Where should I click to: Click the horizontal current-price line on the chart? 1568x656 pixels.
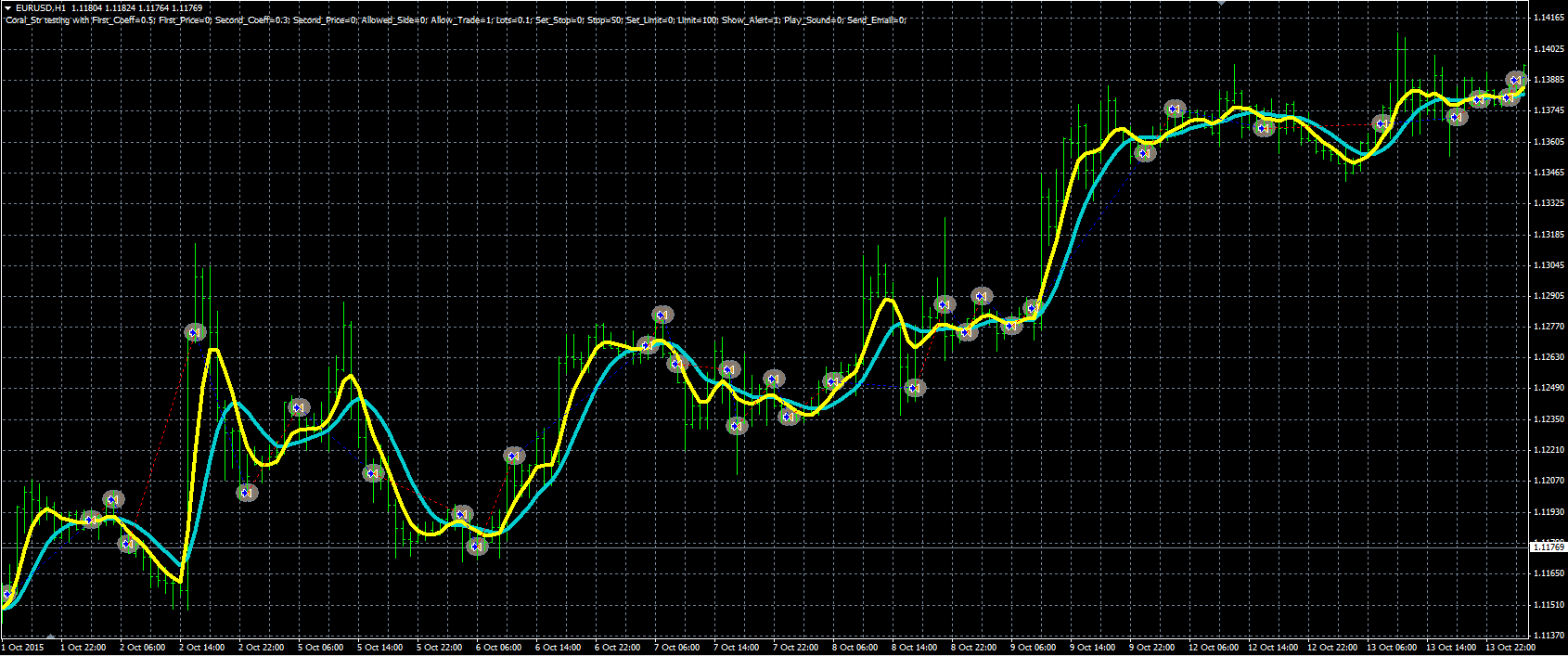pos(763,547)
